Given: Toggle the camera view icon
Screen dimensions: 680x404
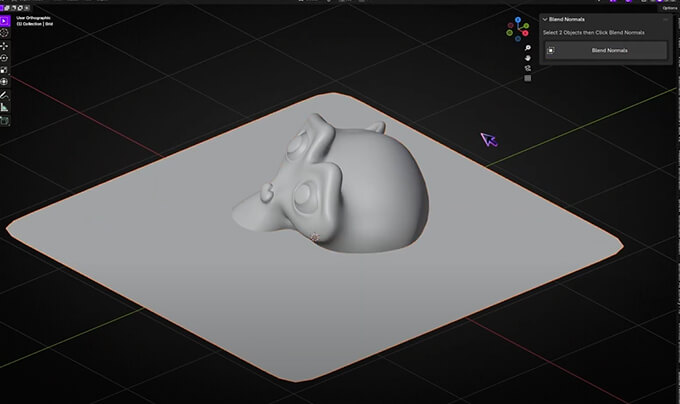Looking at the screenshot, I should point(528,68).
